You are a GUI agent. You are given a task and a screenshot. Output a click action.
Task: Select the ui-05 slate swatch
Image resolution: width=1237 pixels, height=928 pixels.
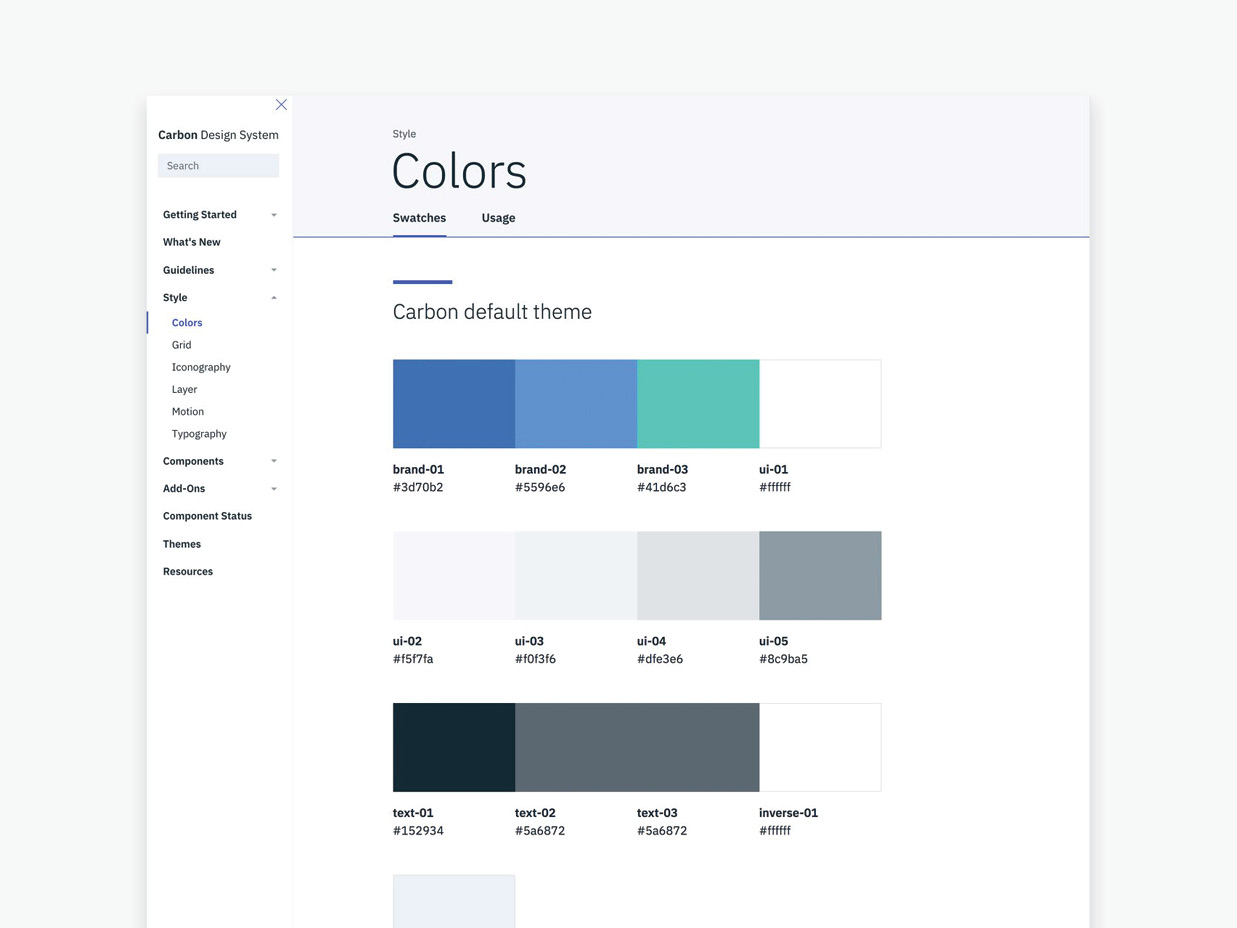click(x=820, y=576)
